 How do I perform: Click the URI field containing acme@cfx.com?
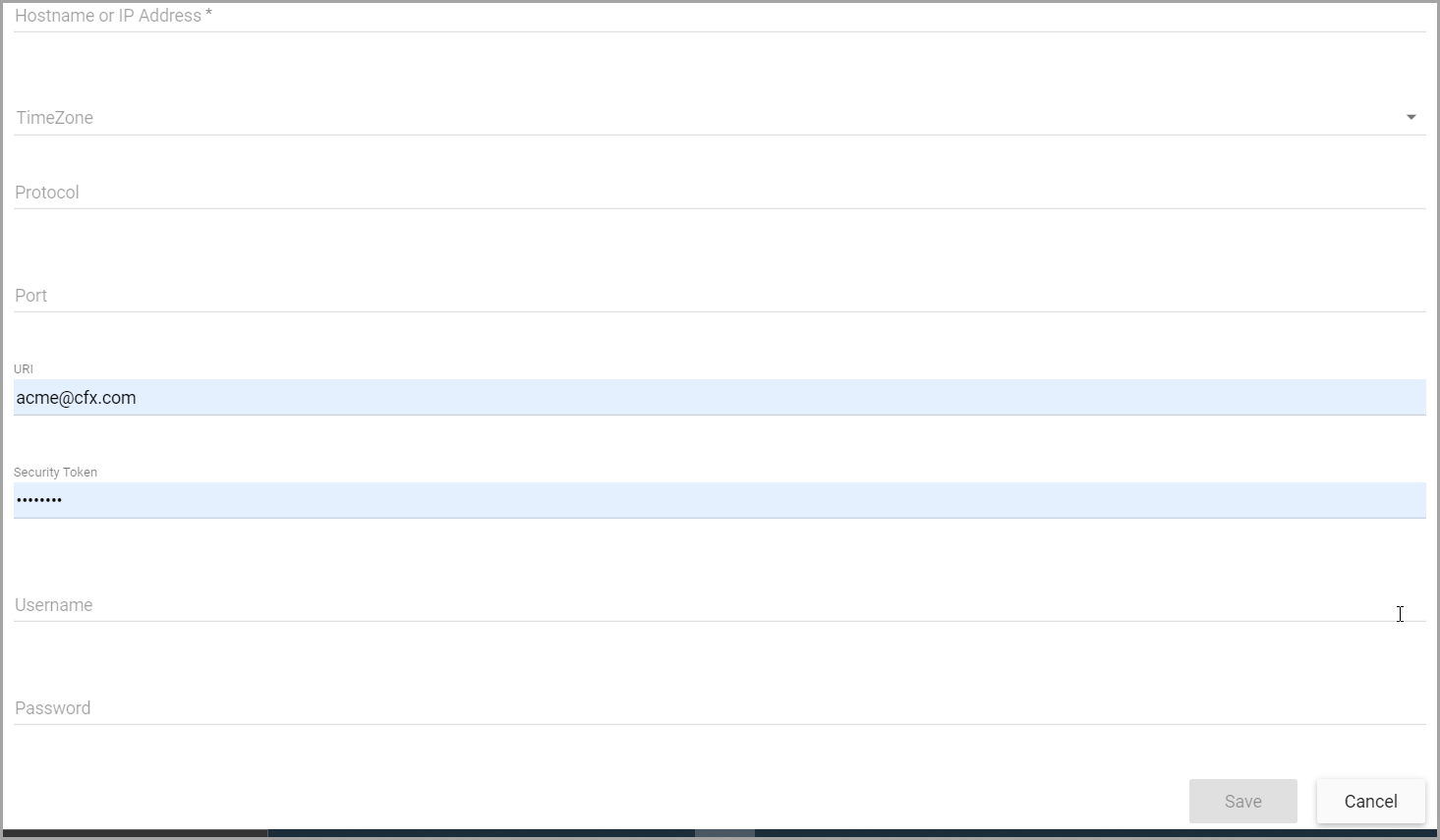click(x=720, y=397)
